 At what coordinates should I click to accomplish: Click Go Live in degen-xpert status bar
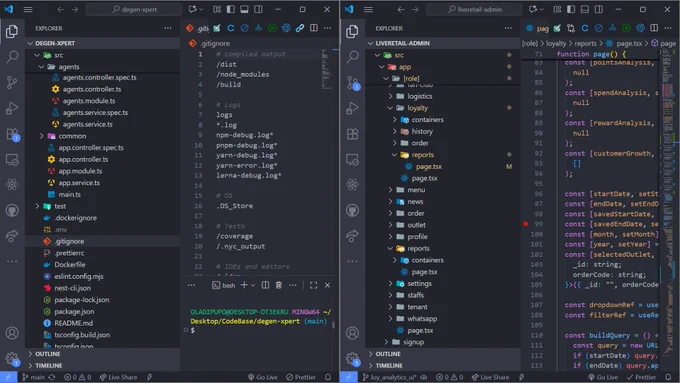[262, 377]
